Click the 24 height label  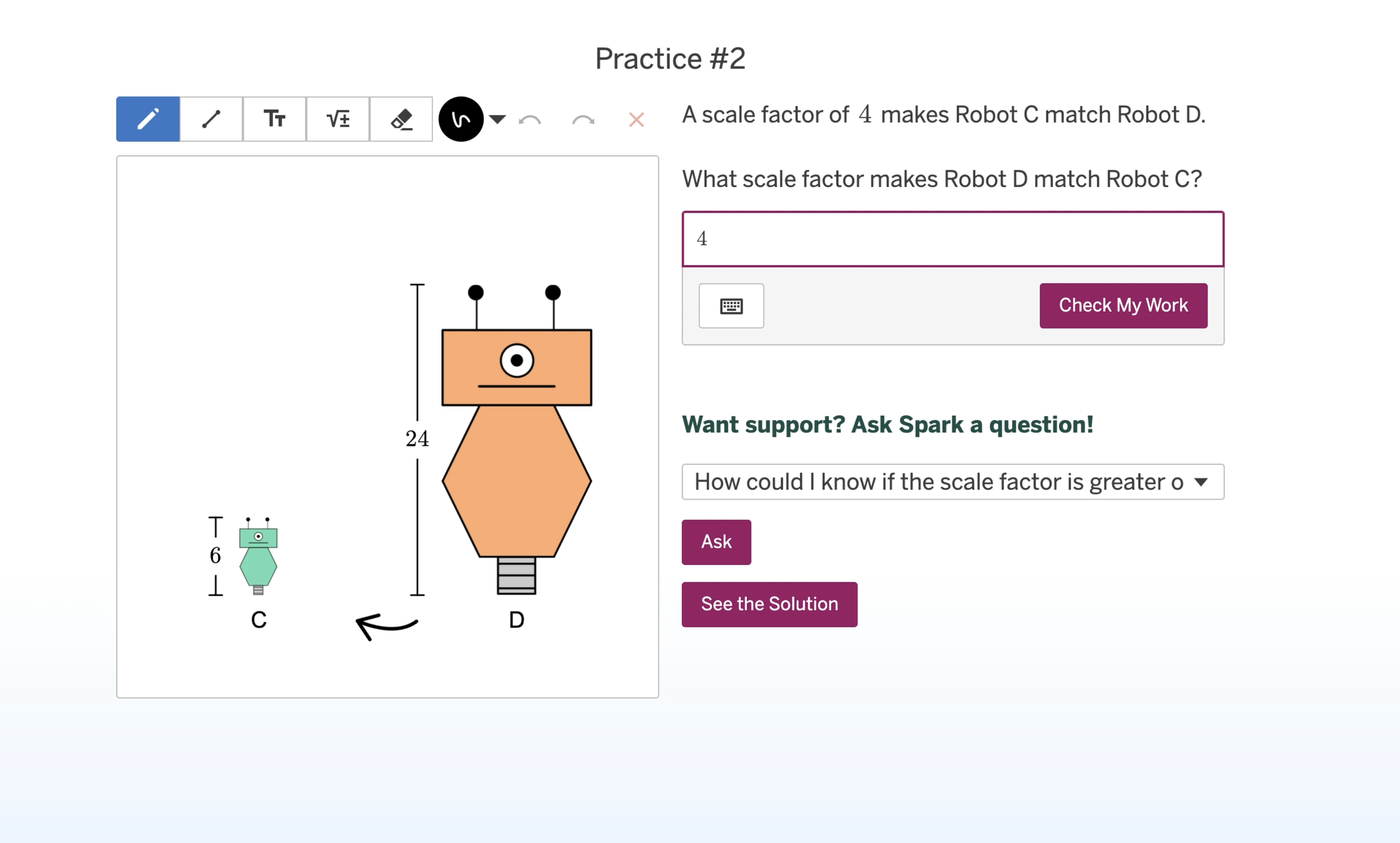click(x=417, y=439)
